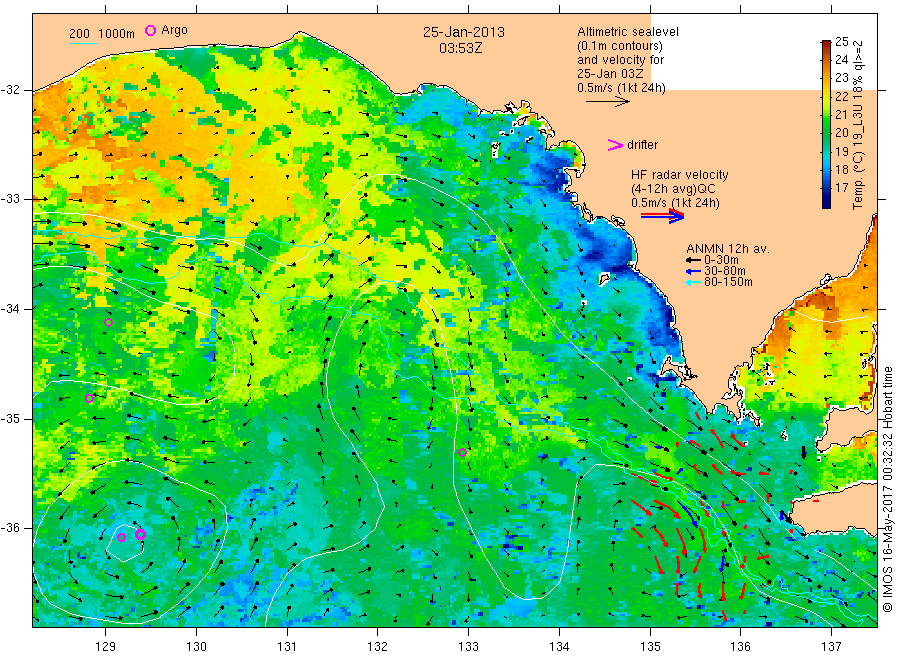Screen dimensions: 900x660
Task: Click the Argo float marker near 34.8S
Action: point(90,398)
